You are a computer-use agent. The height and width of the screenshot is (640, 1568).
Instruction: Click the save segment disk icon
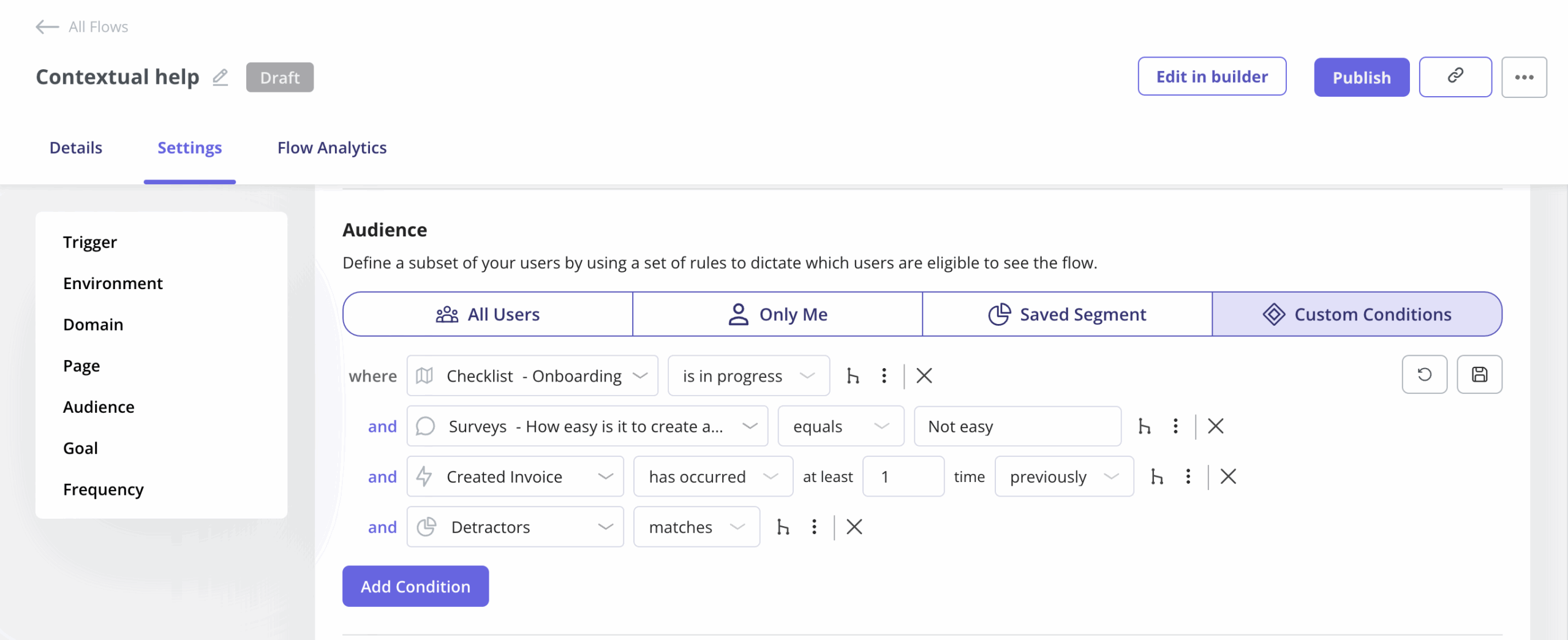[1479, 375]
